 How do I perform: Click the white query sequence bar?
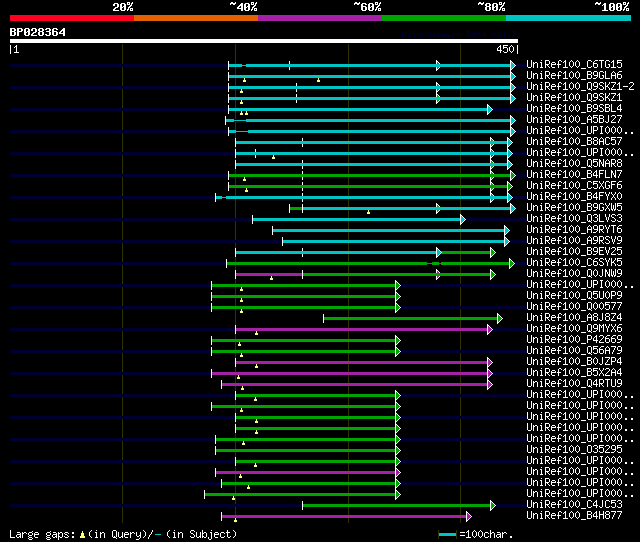(264, 41)
